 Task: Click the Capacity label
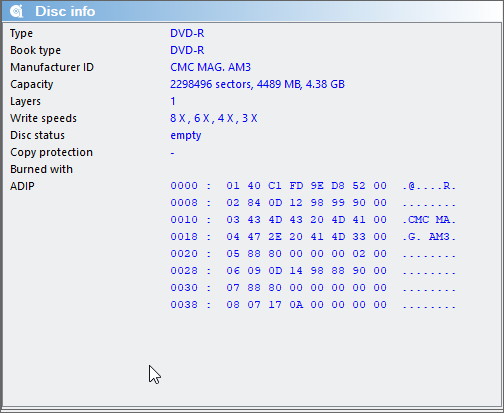tap(32, 84)
